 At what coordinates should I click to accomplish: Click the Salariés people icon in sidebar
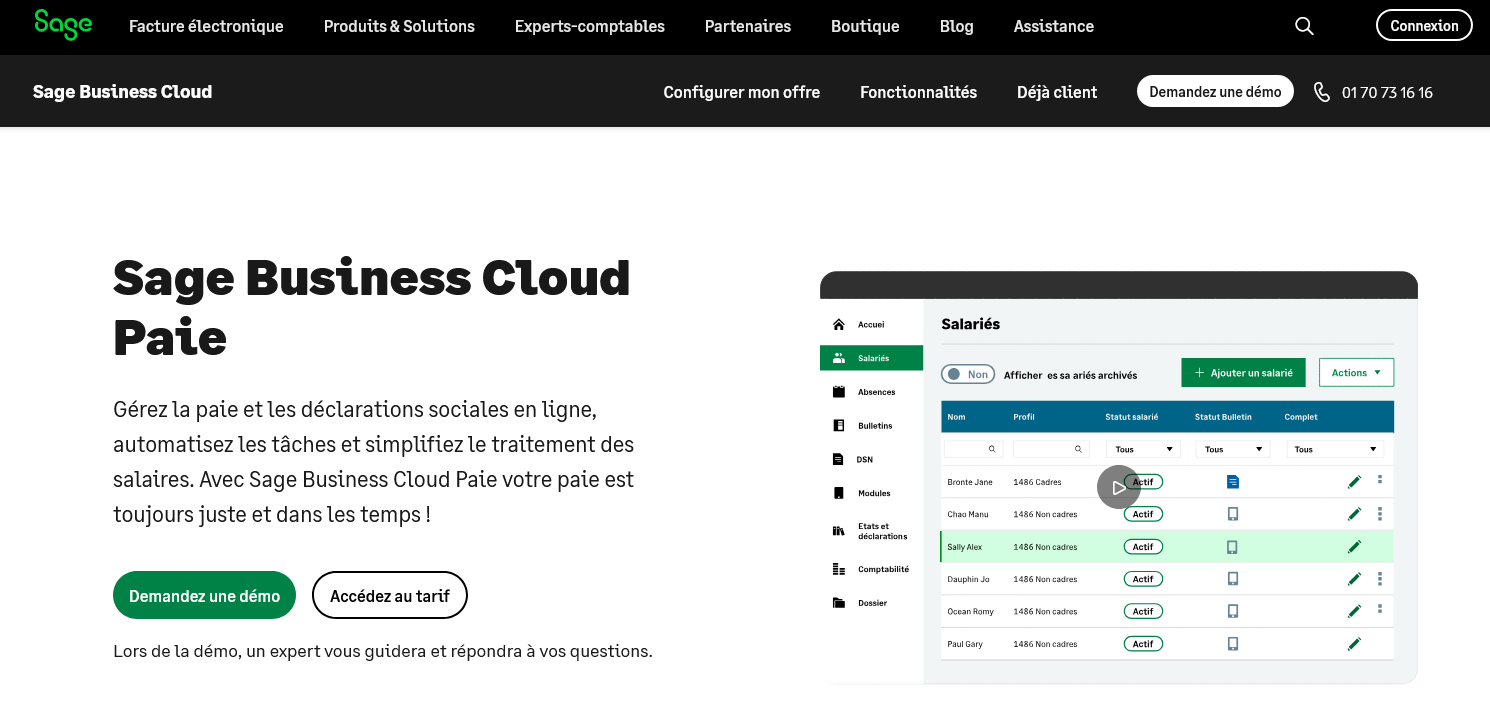(x=839, y=358)
